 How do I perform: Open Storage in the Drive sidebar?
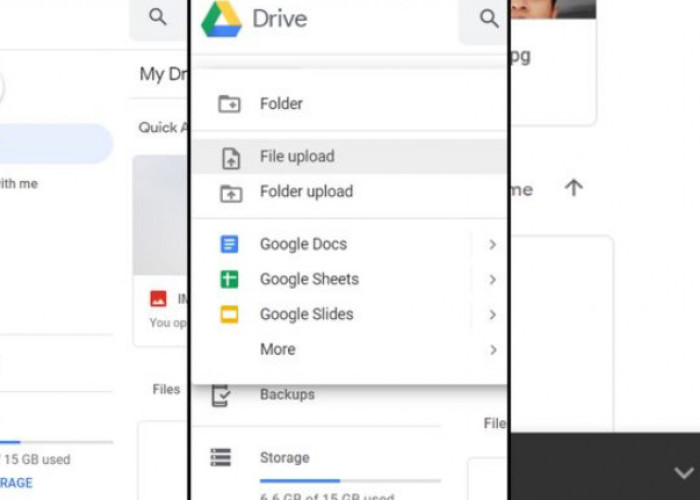tap(284, 458)
